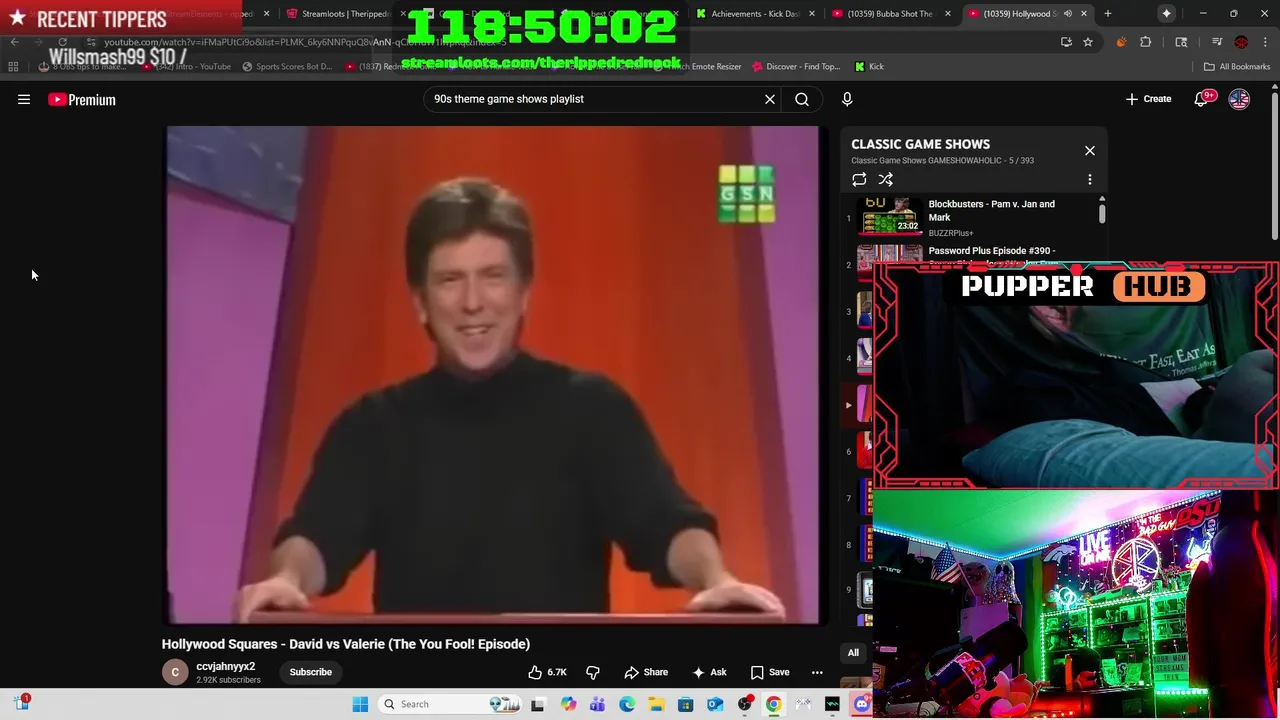Click the video player area
The width and height of the screenshot is (1280, 720).
494,375
